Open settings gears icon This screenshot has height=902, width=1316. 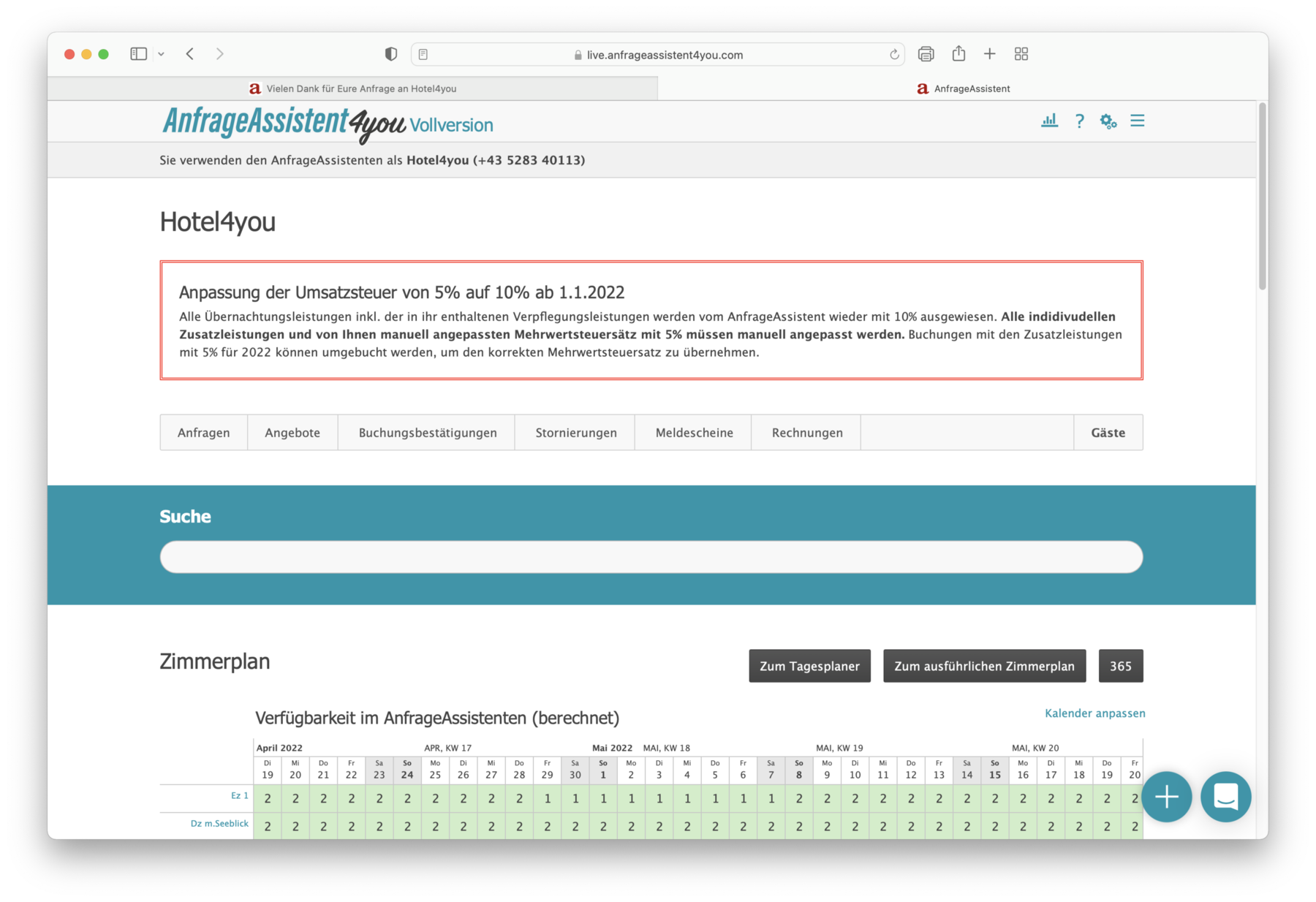pyautogui.click(x=1108, y=121)
